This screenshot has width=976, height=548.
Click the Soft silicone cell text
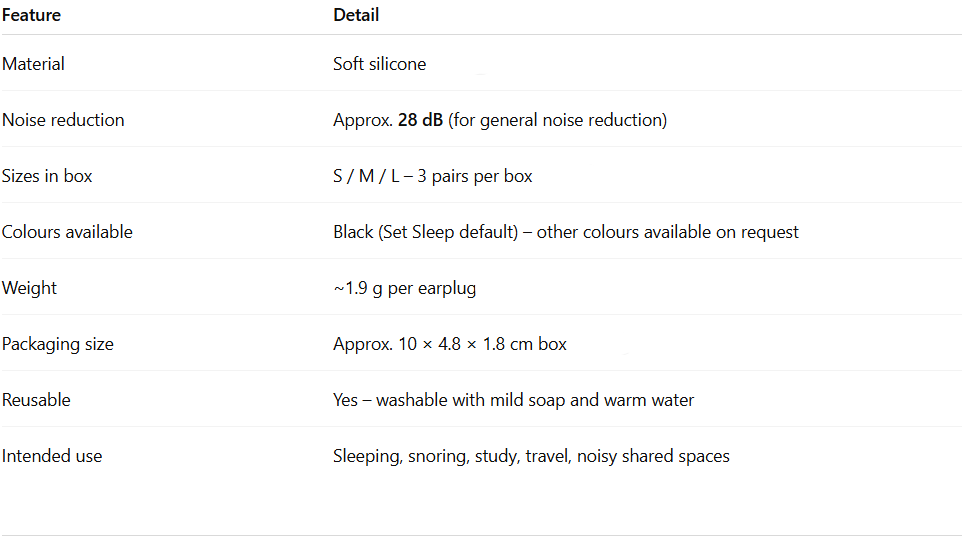tap(379, 64)
